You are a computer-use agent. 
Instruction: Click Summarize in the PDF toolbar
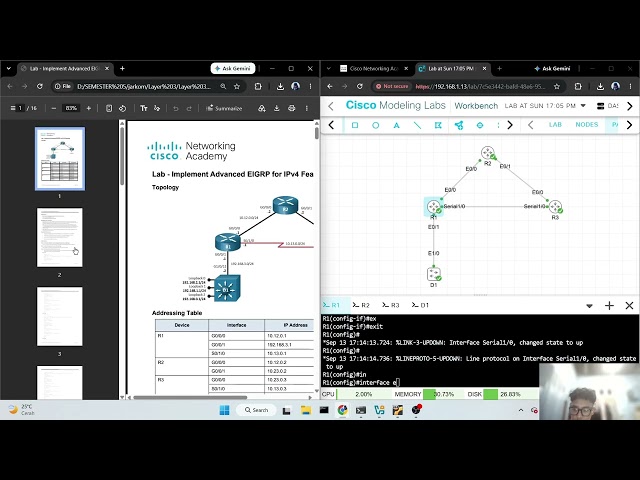click(x=224, y=108)
